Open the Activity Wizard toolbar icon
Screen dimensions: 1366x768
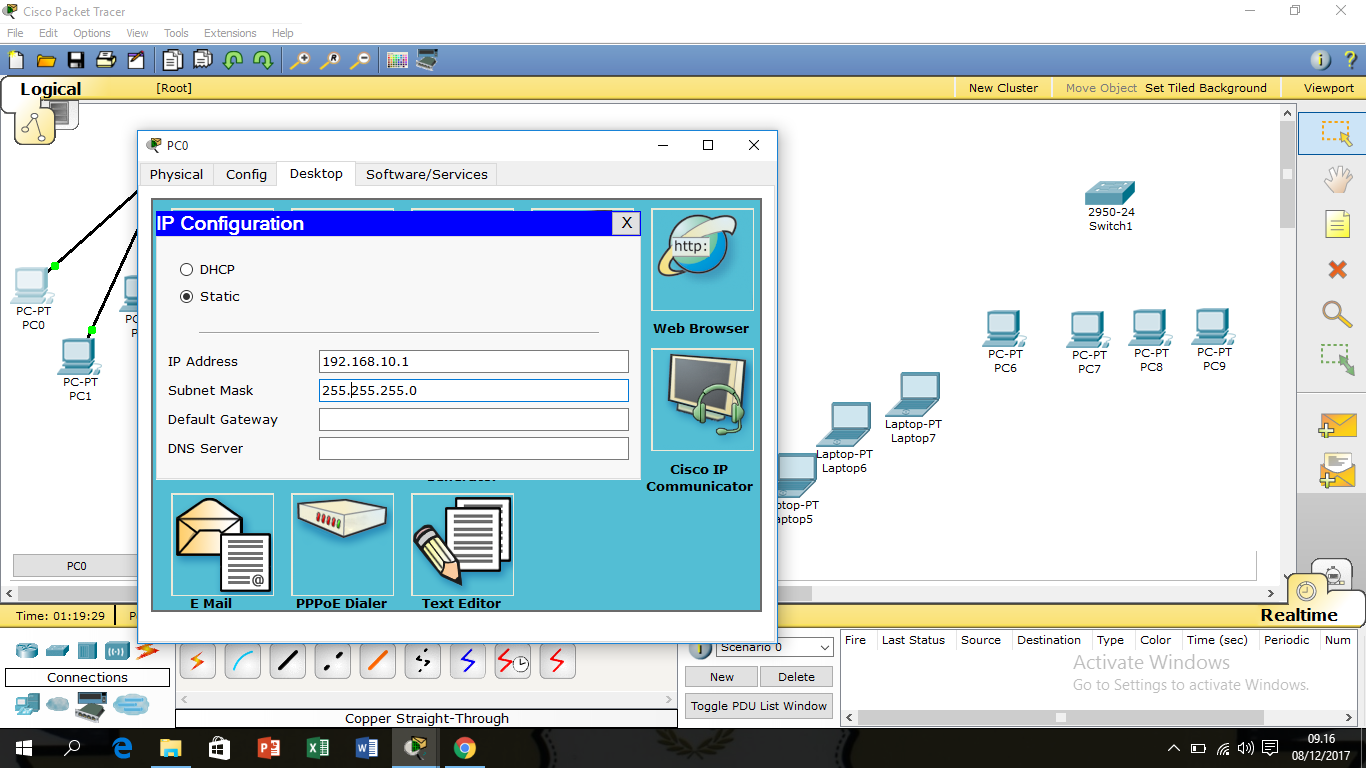[x=135, y=60]
